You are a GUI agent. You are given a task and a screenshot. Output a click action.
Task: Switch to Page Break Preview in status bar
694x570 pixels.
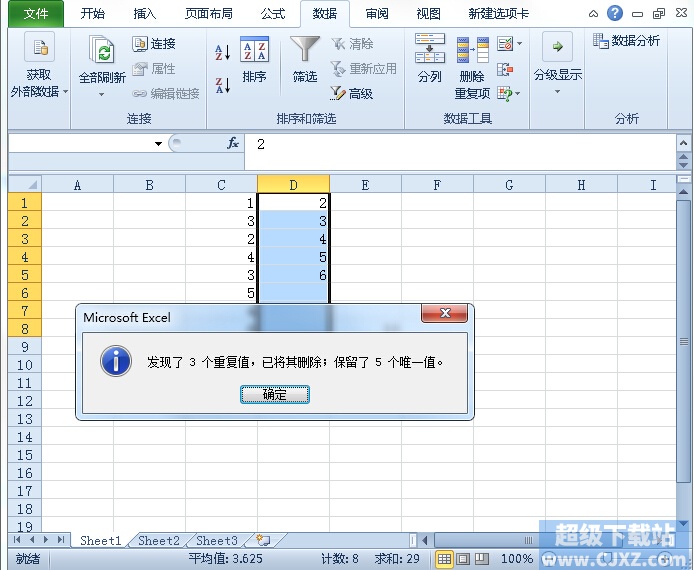point(482,559)
